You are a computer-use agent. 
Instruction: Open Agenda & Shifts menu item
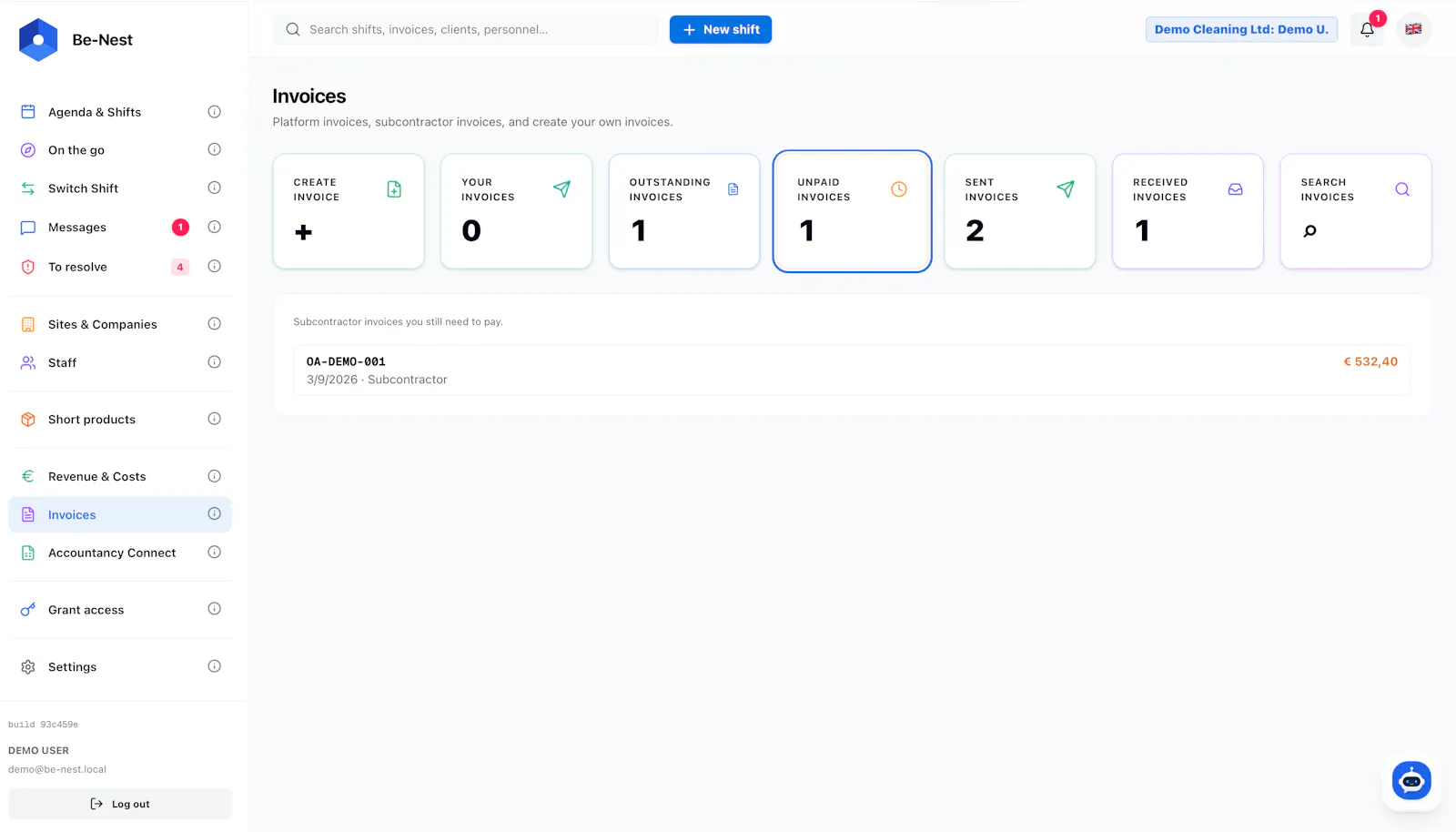tap(120, 112)
